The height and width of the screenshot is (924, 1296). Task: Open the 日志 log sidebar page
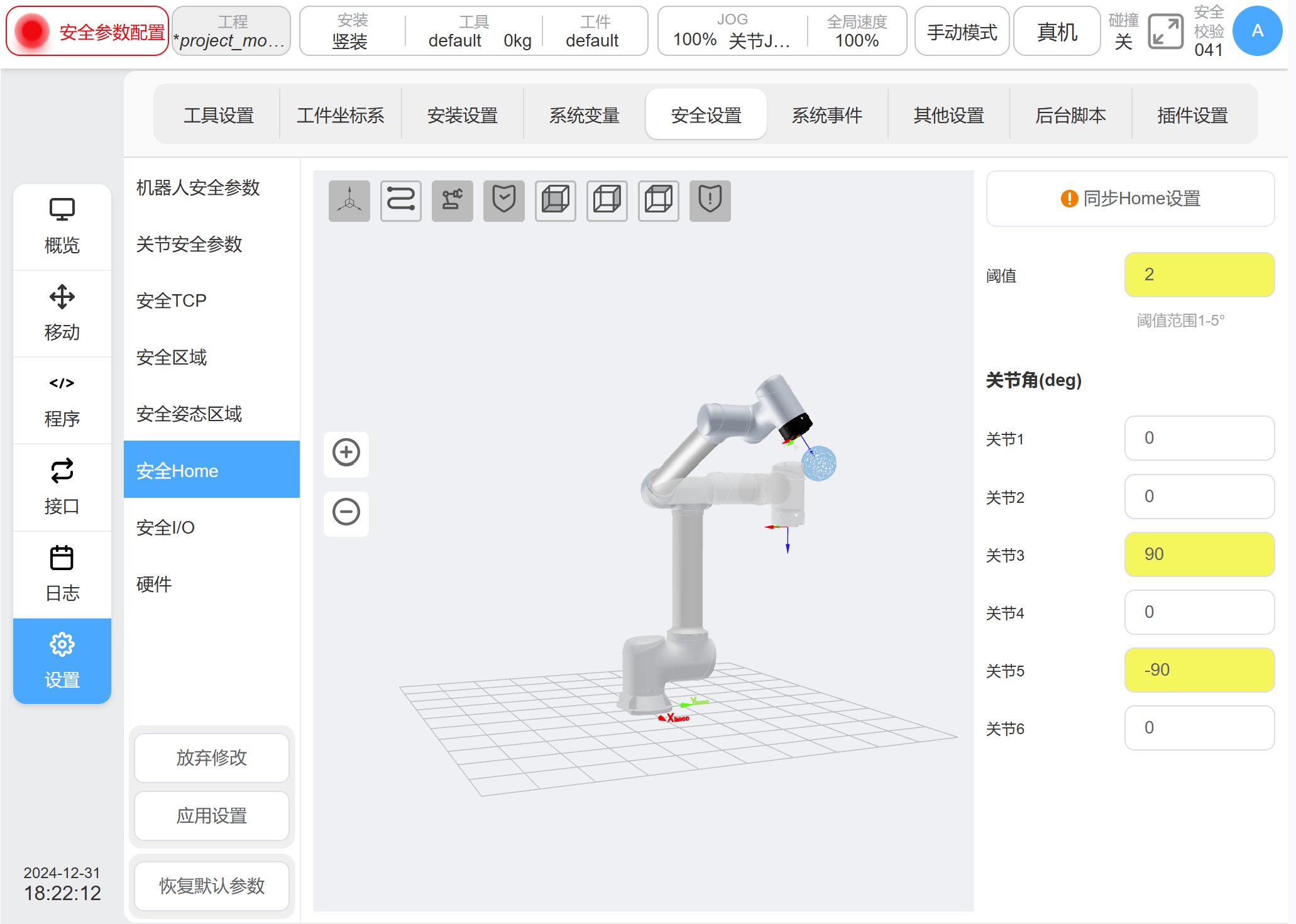pyautogui.click(x=62, y=574)
